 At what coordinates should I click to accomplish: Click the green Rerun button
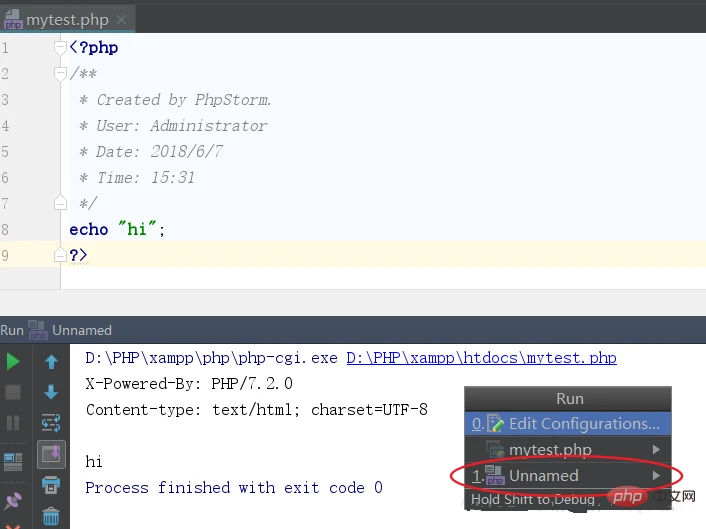(13, 361)
